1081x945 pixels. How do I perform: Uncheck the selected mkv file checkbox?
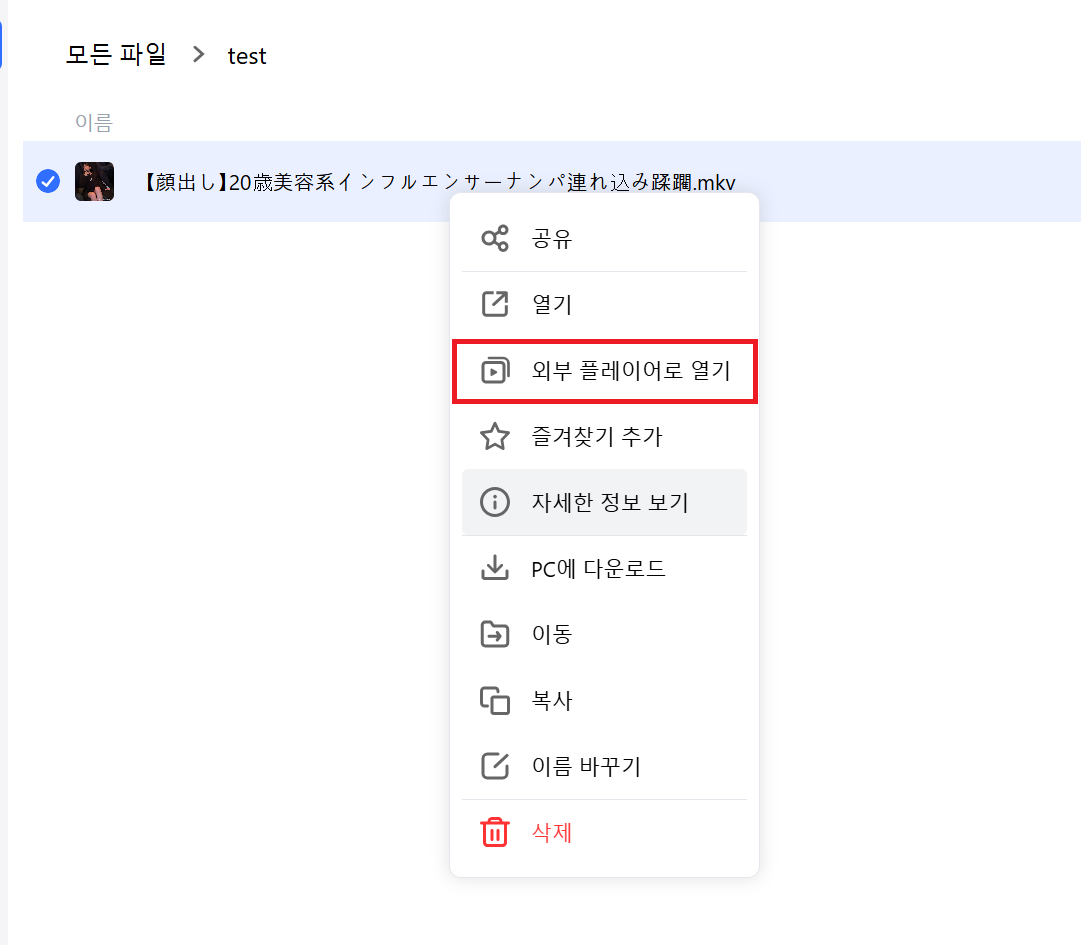[x=48, y=181]
